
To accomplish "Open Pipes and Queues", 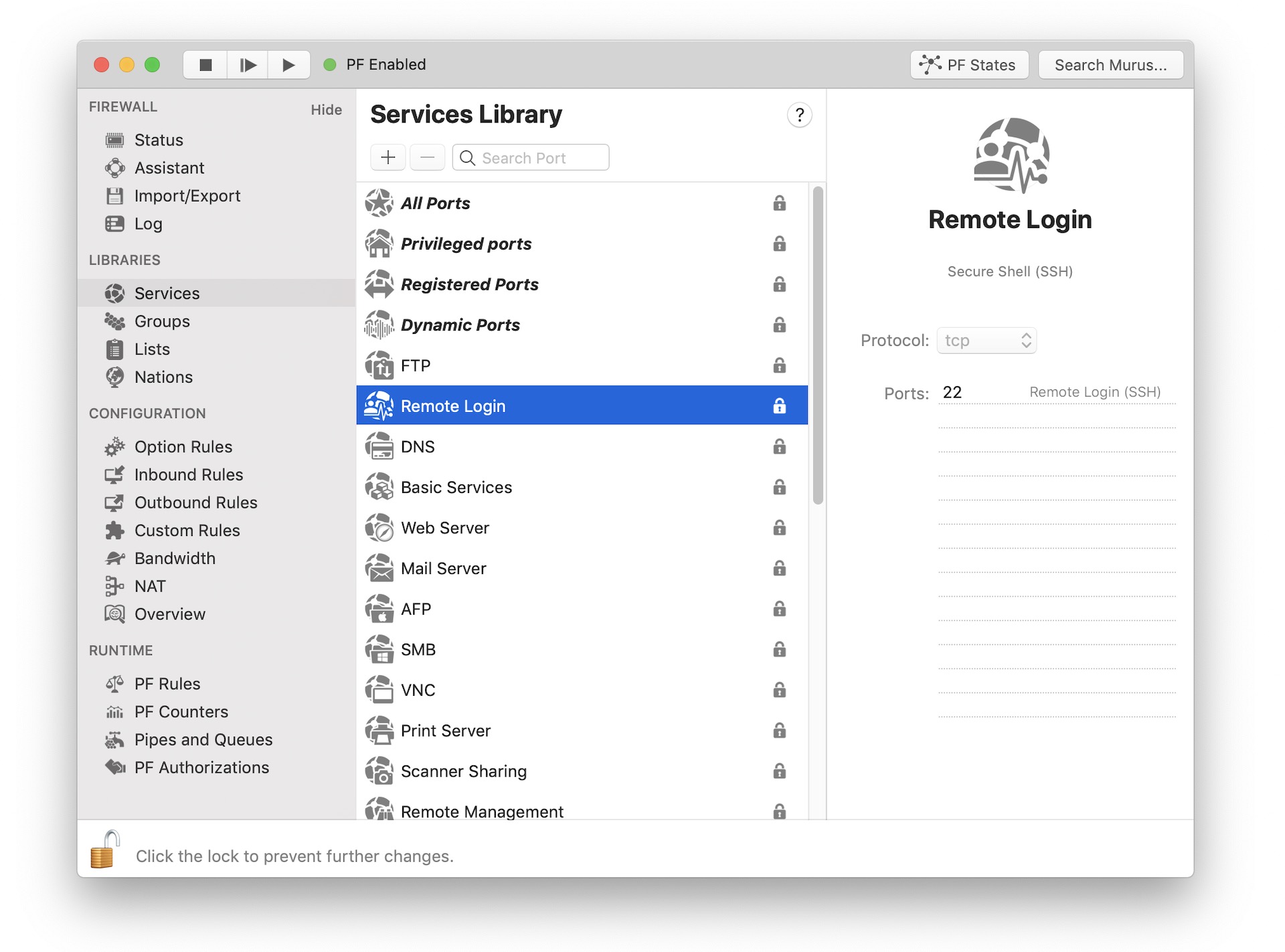I will click(203, 740).
